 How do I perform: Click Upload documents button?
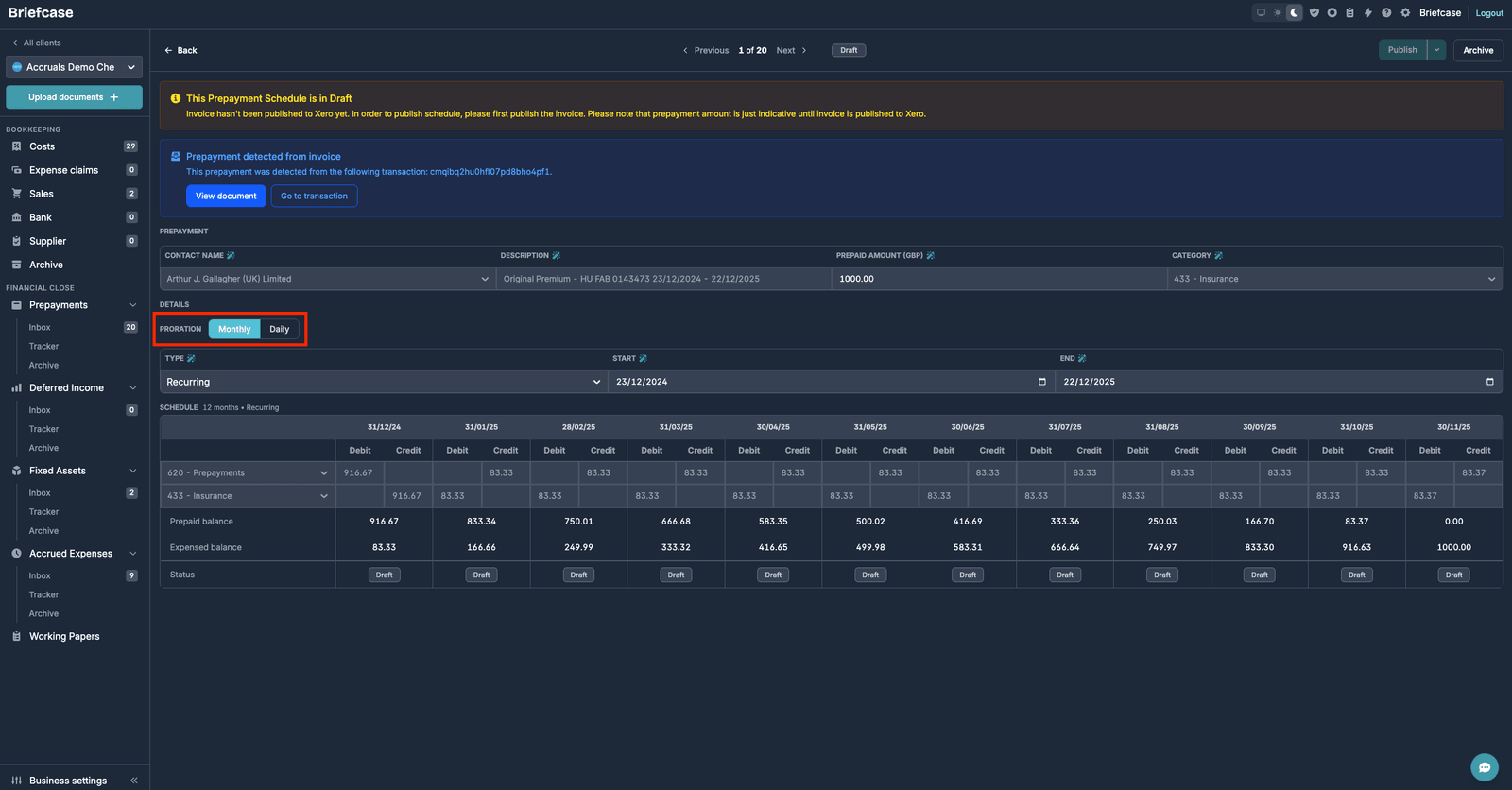(74, 97)
